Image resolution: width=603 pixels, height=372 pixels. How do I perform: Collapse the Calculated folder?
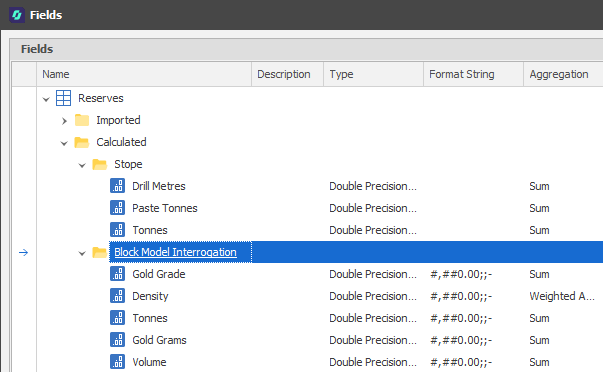(x=64, y=143)
